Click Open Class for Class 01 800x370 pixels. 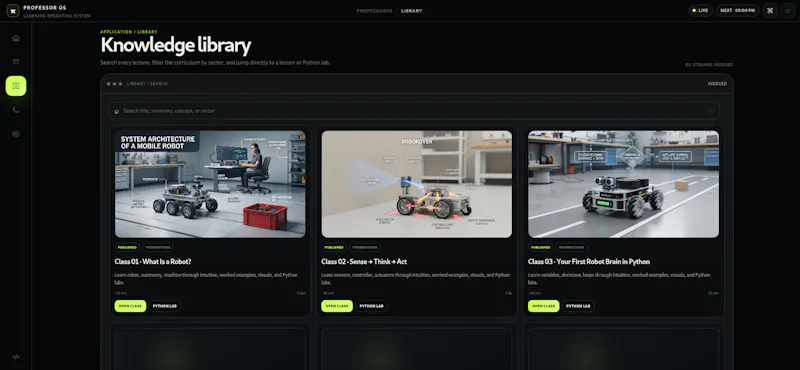130,306
